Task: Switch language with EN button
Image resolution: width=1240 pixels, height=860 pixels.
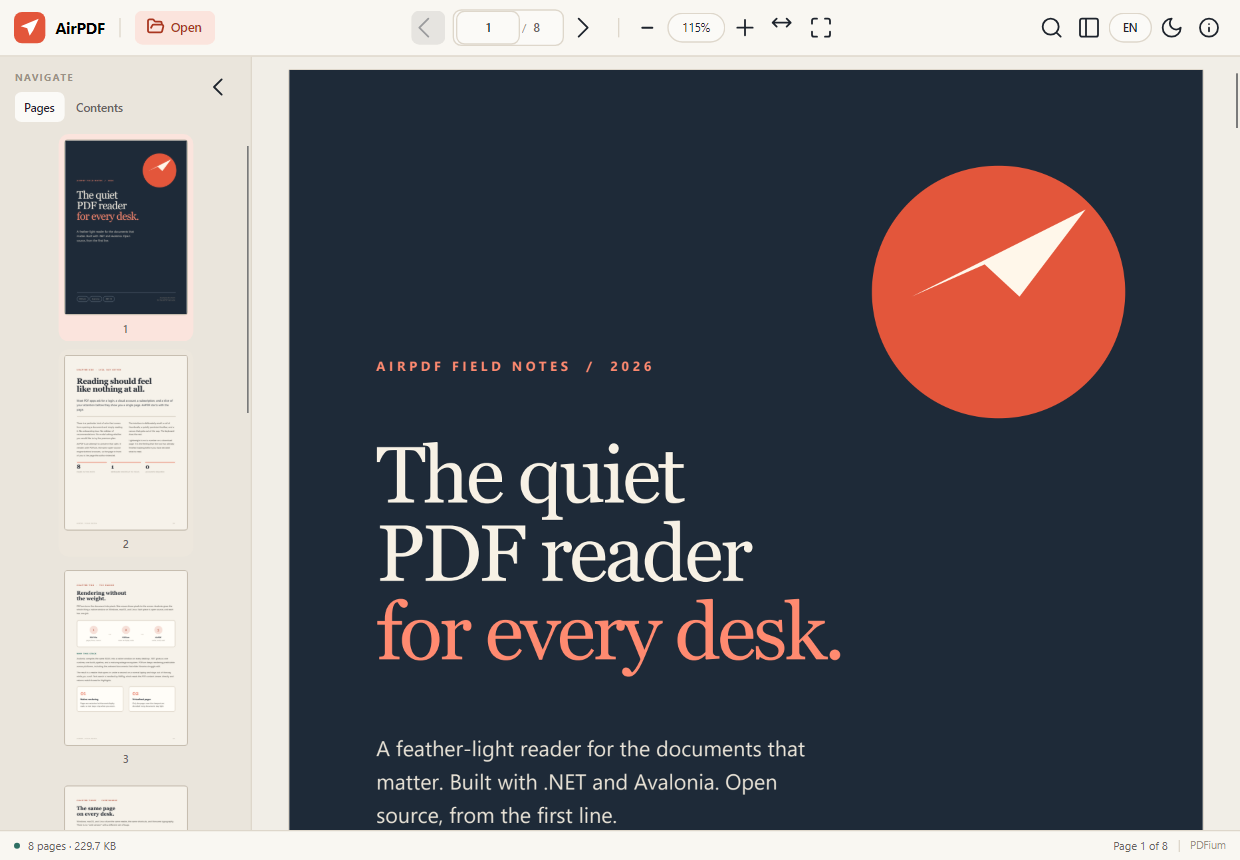Action: 1130,28
